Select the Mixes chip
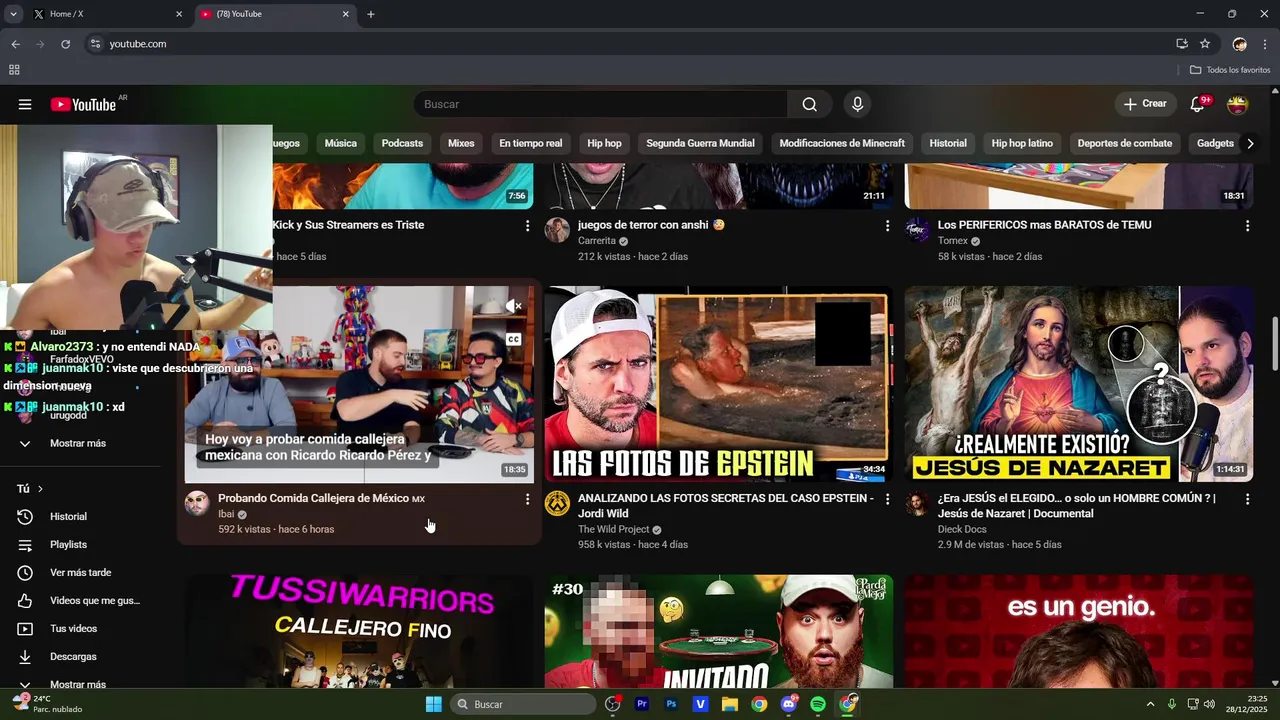Screen dimensions: 1280x720 461,143
